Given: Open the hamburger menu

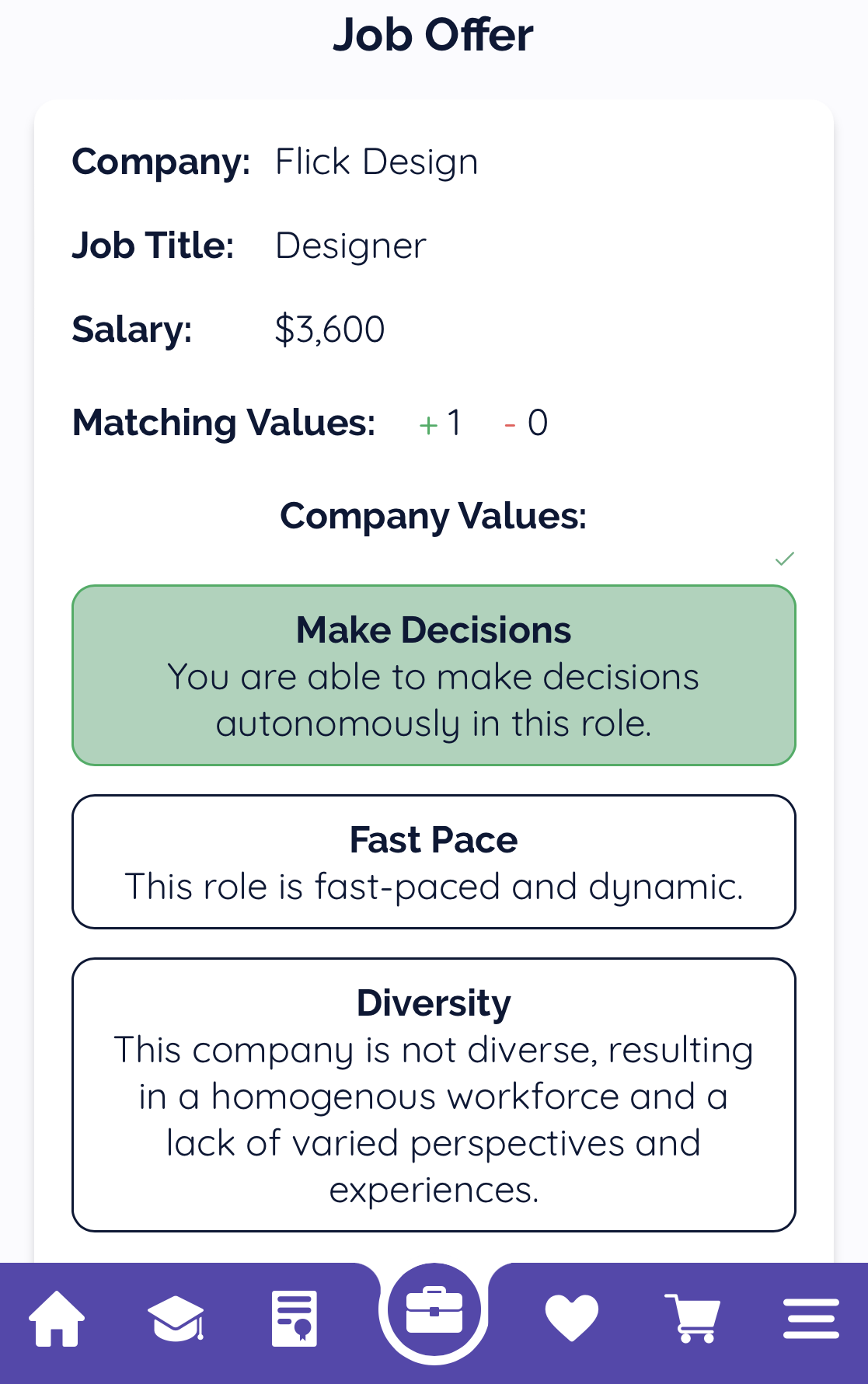Looking at the screenshot, I should [x=810, y=1318].
